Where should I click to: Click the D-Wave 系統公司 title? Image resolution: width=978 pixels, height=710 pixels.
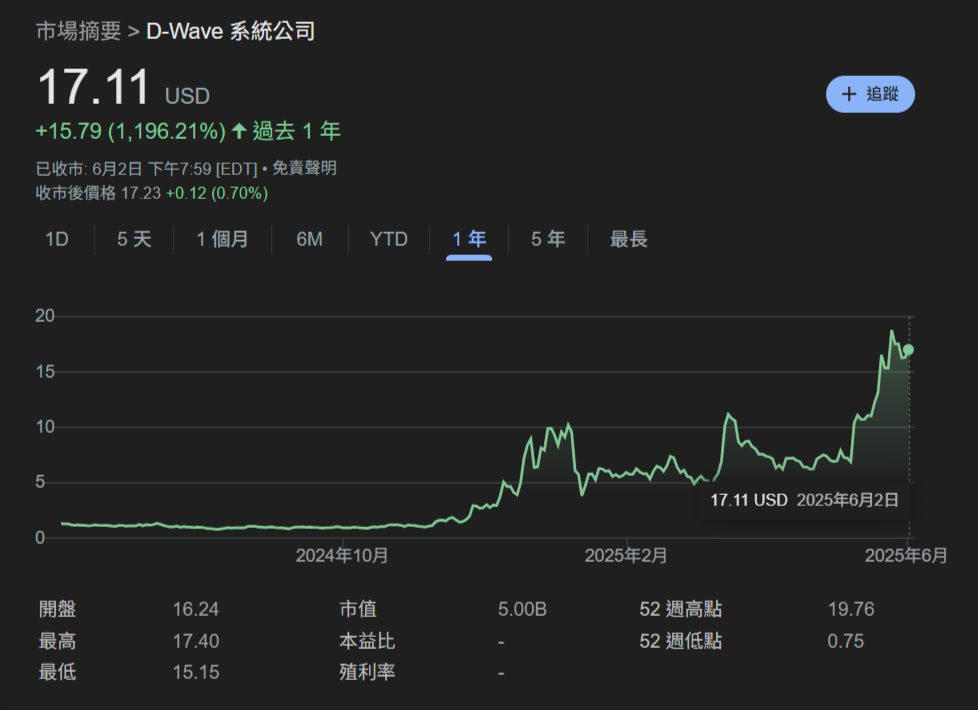[x=230, y=31]
